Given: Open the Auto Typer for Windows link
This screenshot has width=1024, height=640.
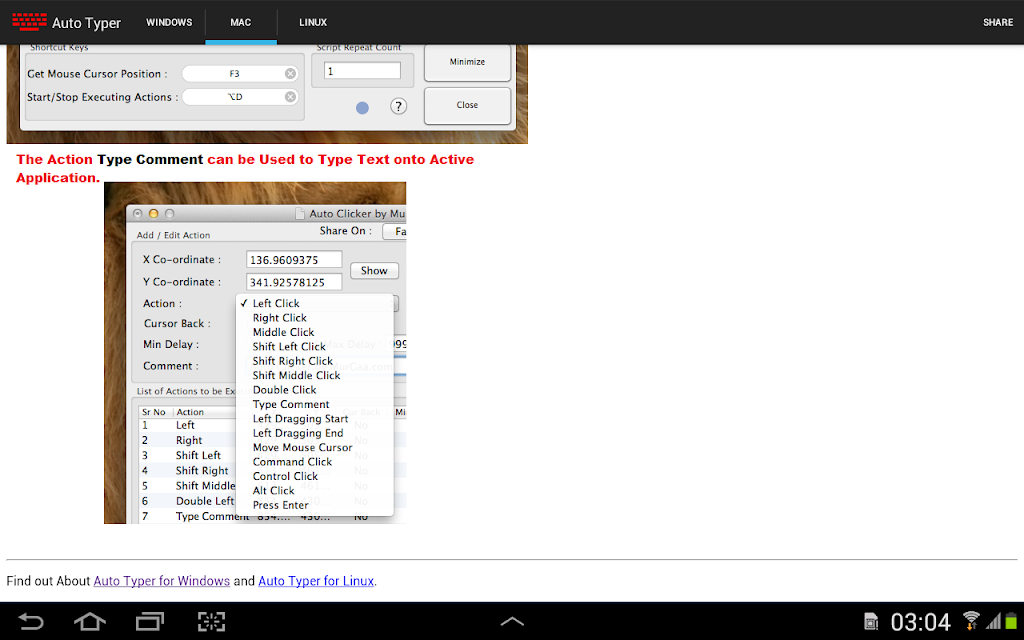Looking at the screenshot, I should (161, 581).
